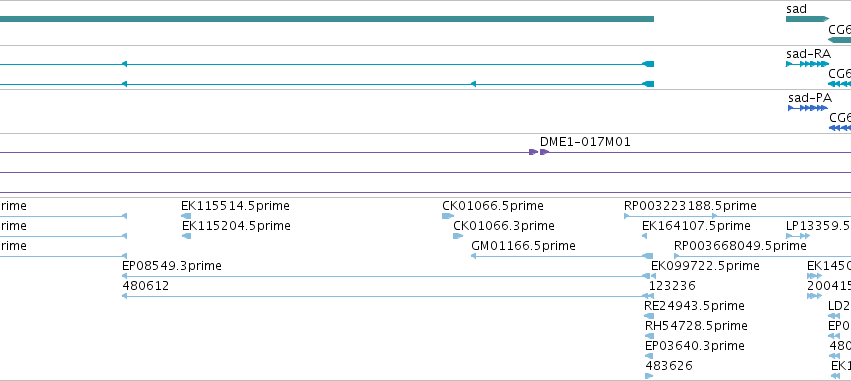The height and width of the screenshot is (381, 851).
Task: Select the EP03640.3prime label
Action: click(695, 346)
